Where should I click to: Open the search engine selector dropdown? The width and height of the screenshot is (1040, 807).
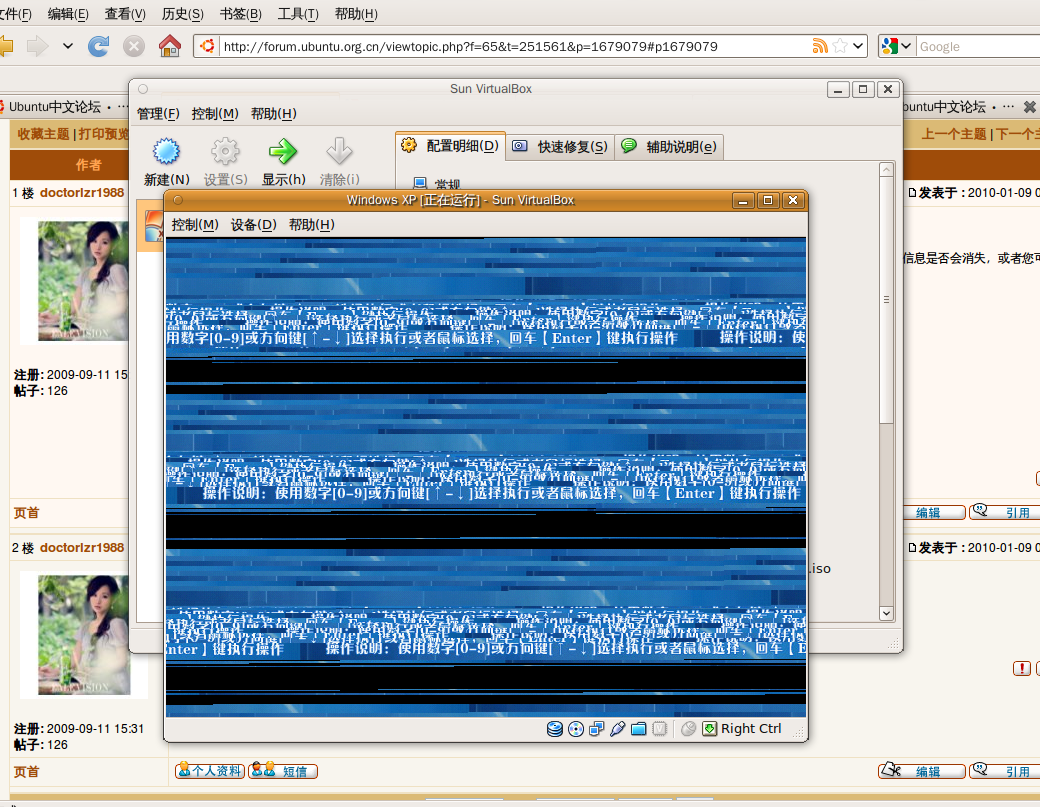pyautogui.click(x=906, y=46)
